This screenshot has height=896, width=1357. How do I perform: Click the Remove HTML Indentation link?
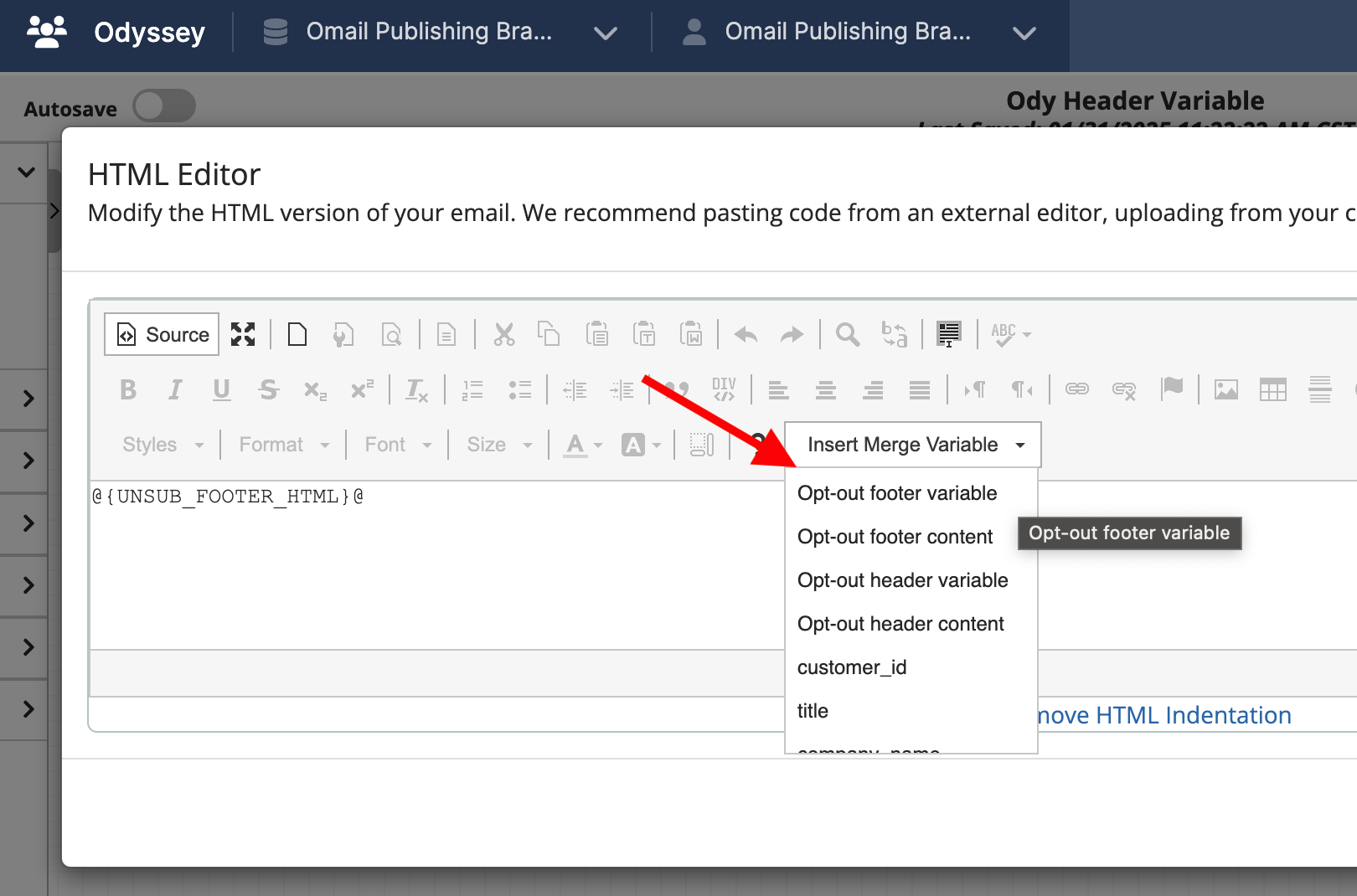tap(1164, 715)
